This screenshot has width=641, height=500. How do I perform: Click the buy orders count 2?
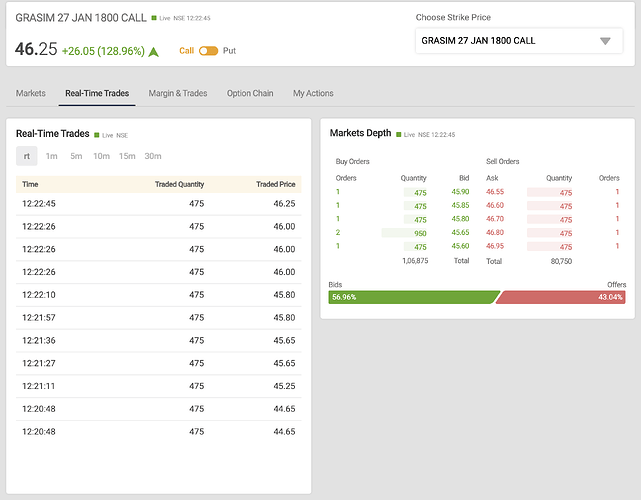(x=338, y=232)
